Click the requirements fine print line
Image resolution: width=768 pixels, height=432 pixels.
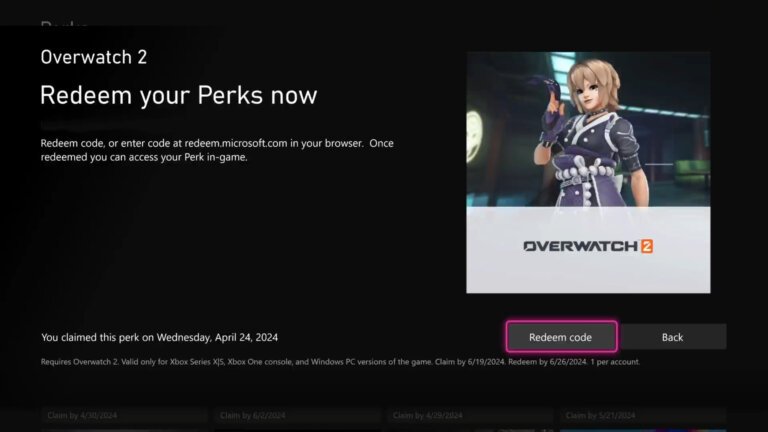tap(340, 362)
